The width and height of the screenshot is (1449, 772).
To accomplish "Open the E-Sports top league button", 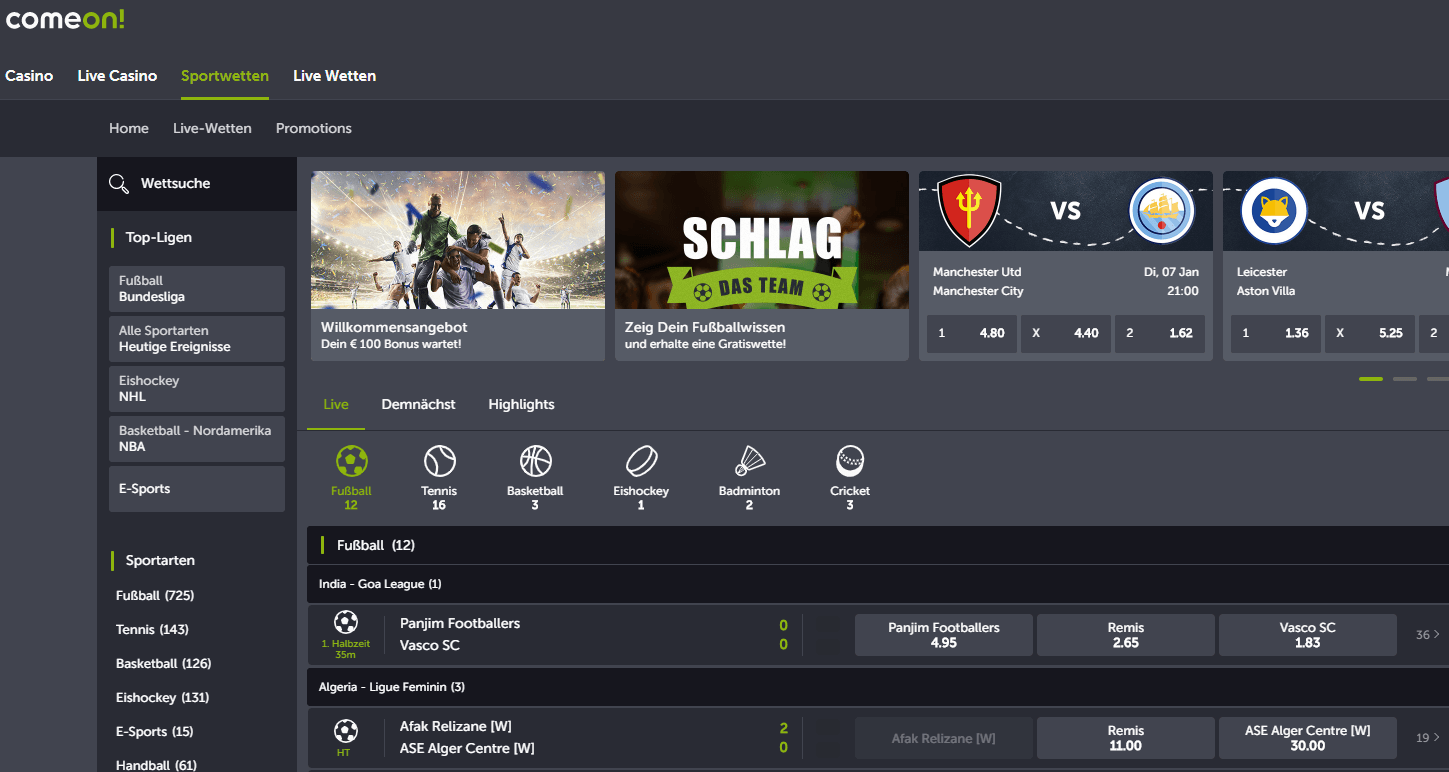I will coord(197,489).
